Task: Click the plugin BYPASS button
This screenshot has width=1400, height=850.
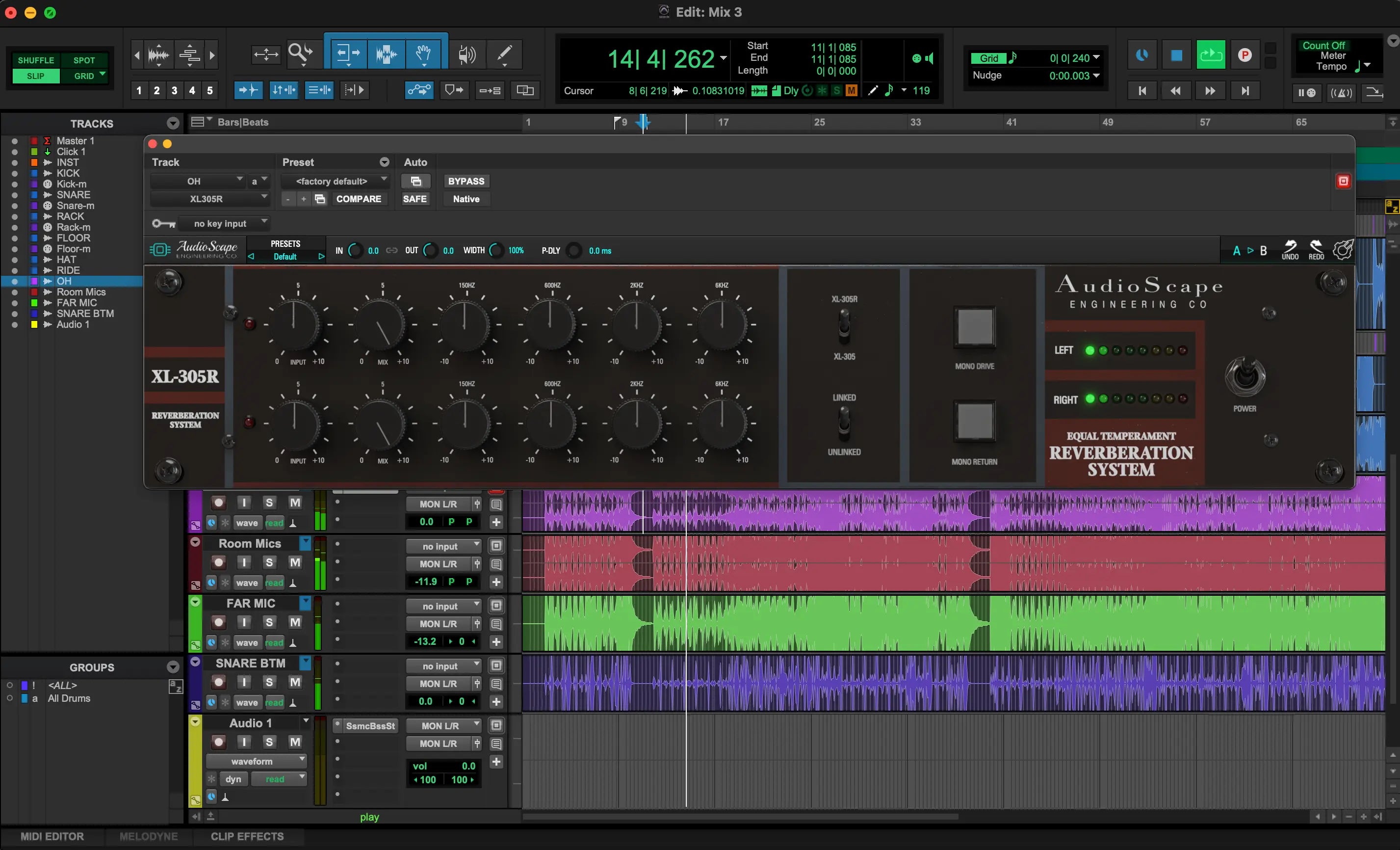Action: point(466,181)
